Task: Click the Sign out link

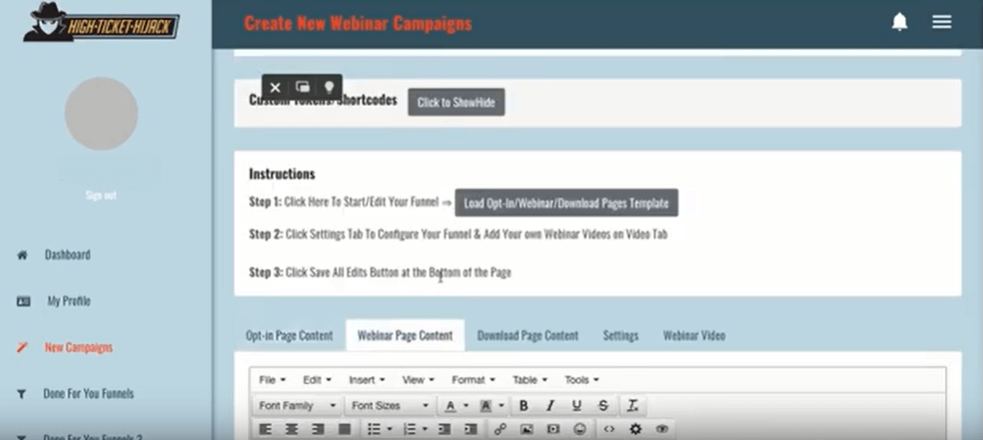Action: 101,196
